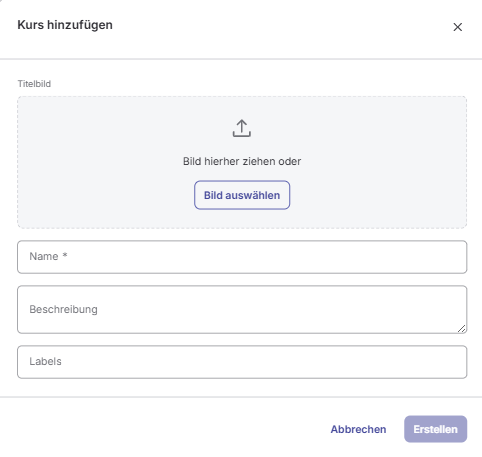Click into the Beschreibung text area

(242, 309)
